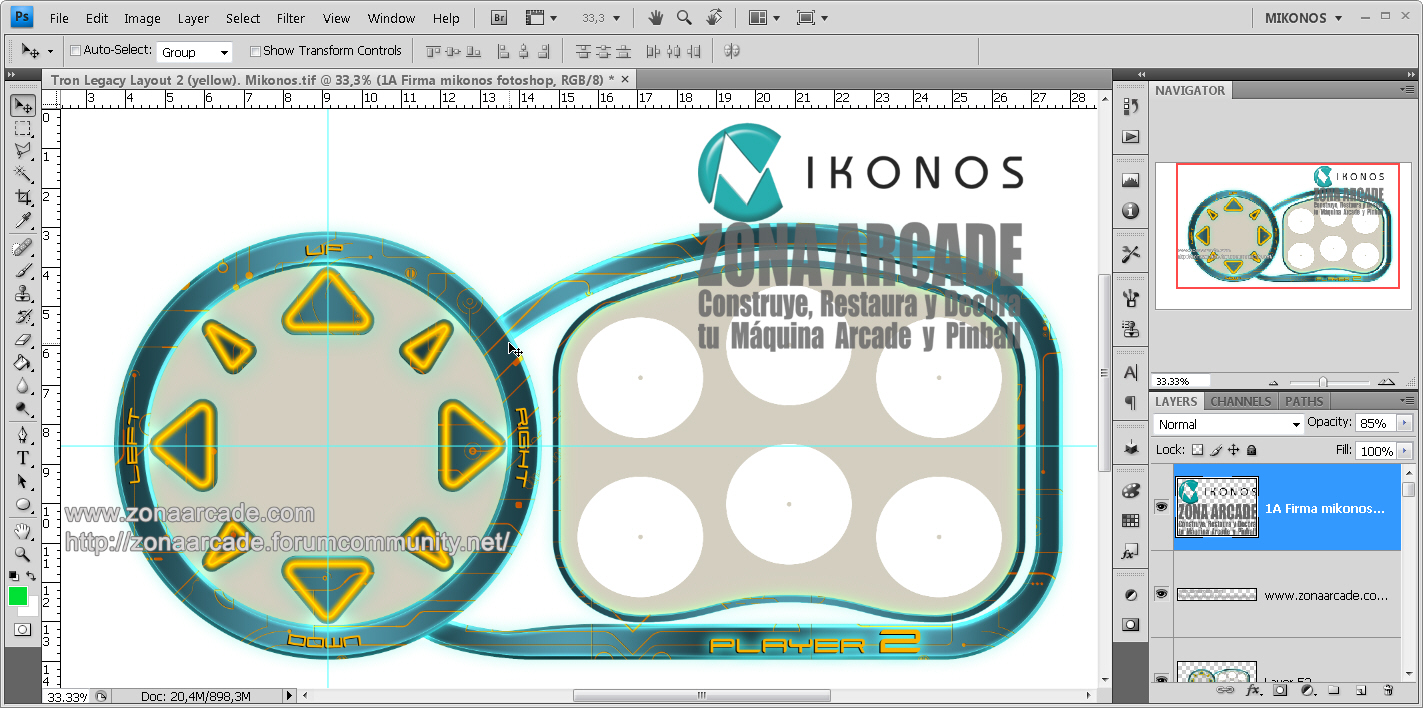This screenshot has width=1423, height=708.
Task: Toggle Lock all padlock icon
Action: (1251, 450)
